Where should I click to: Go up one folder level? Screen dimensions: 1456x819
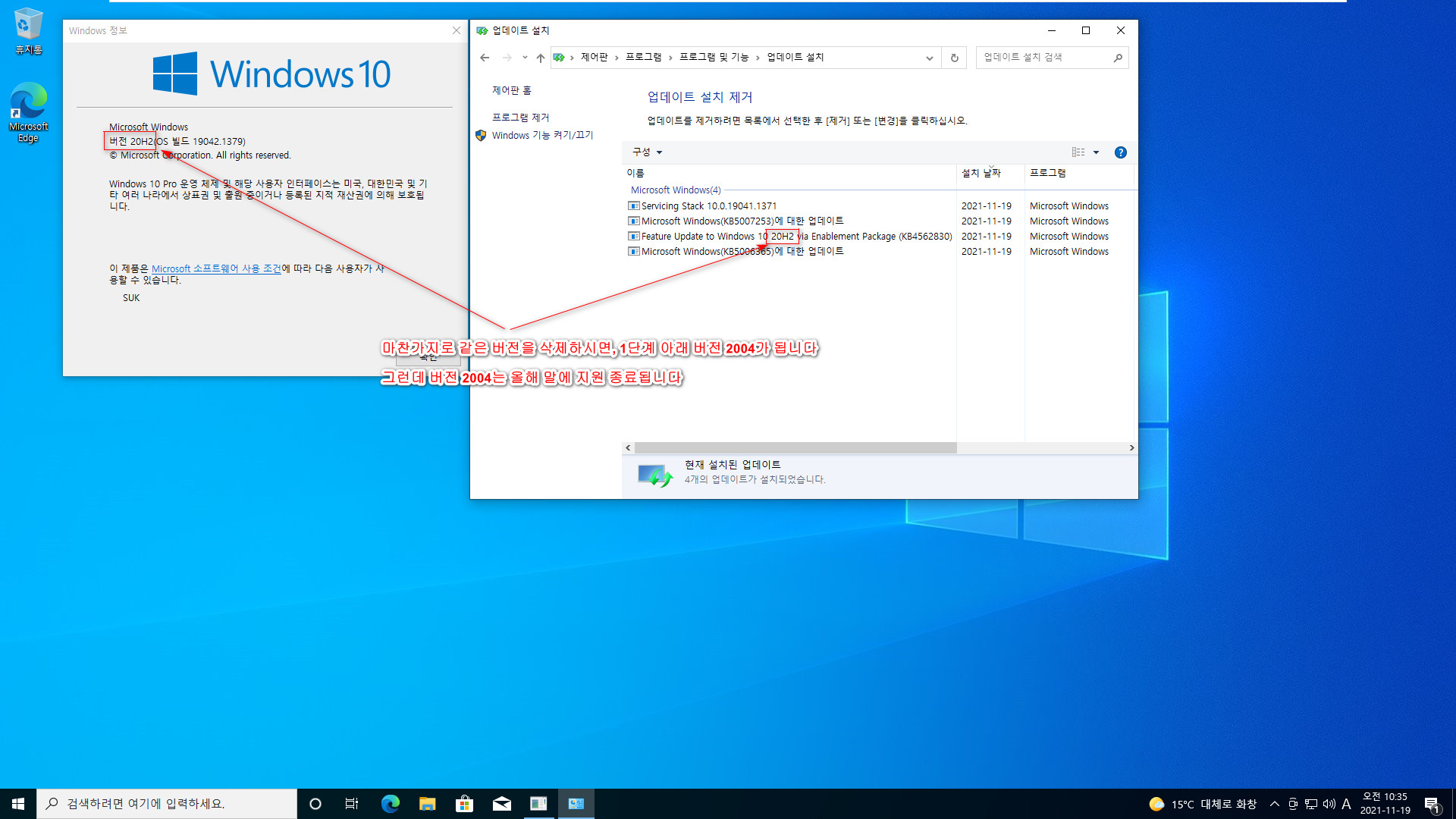(541, 58)
